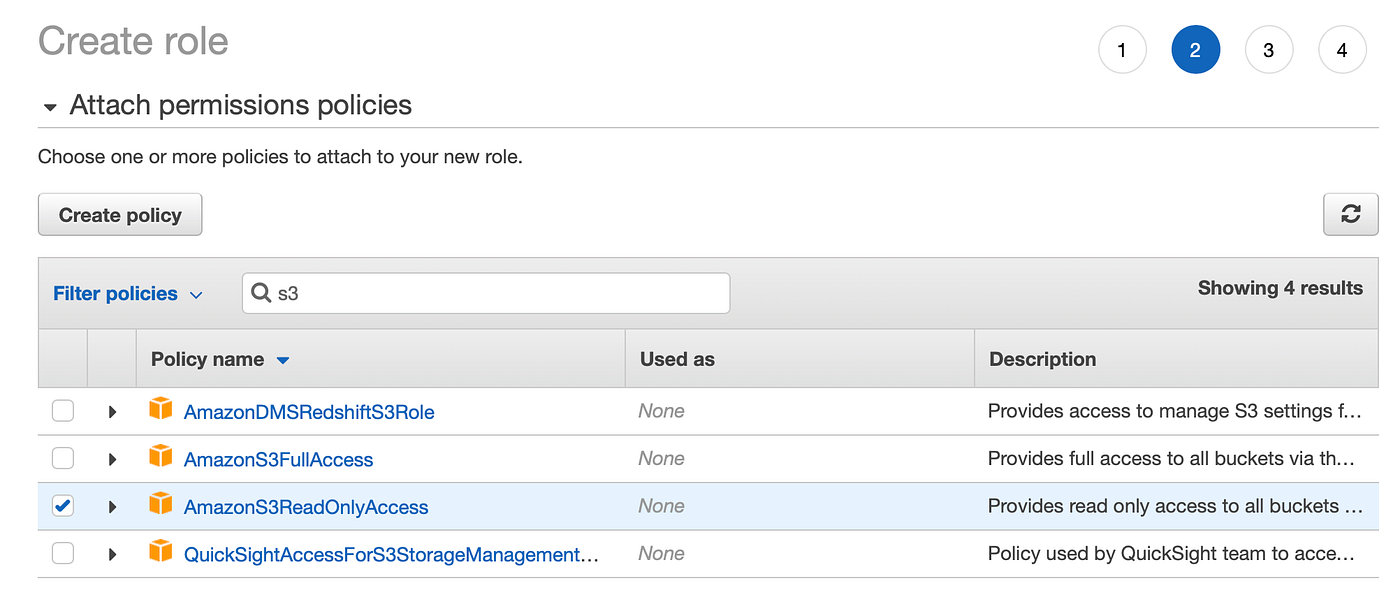This screenshot has height=599, width=1400.
Task: Open the AmazonS3ReadOnlyAccess policy link
Action: pos(305,506)
